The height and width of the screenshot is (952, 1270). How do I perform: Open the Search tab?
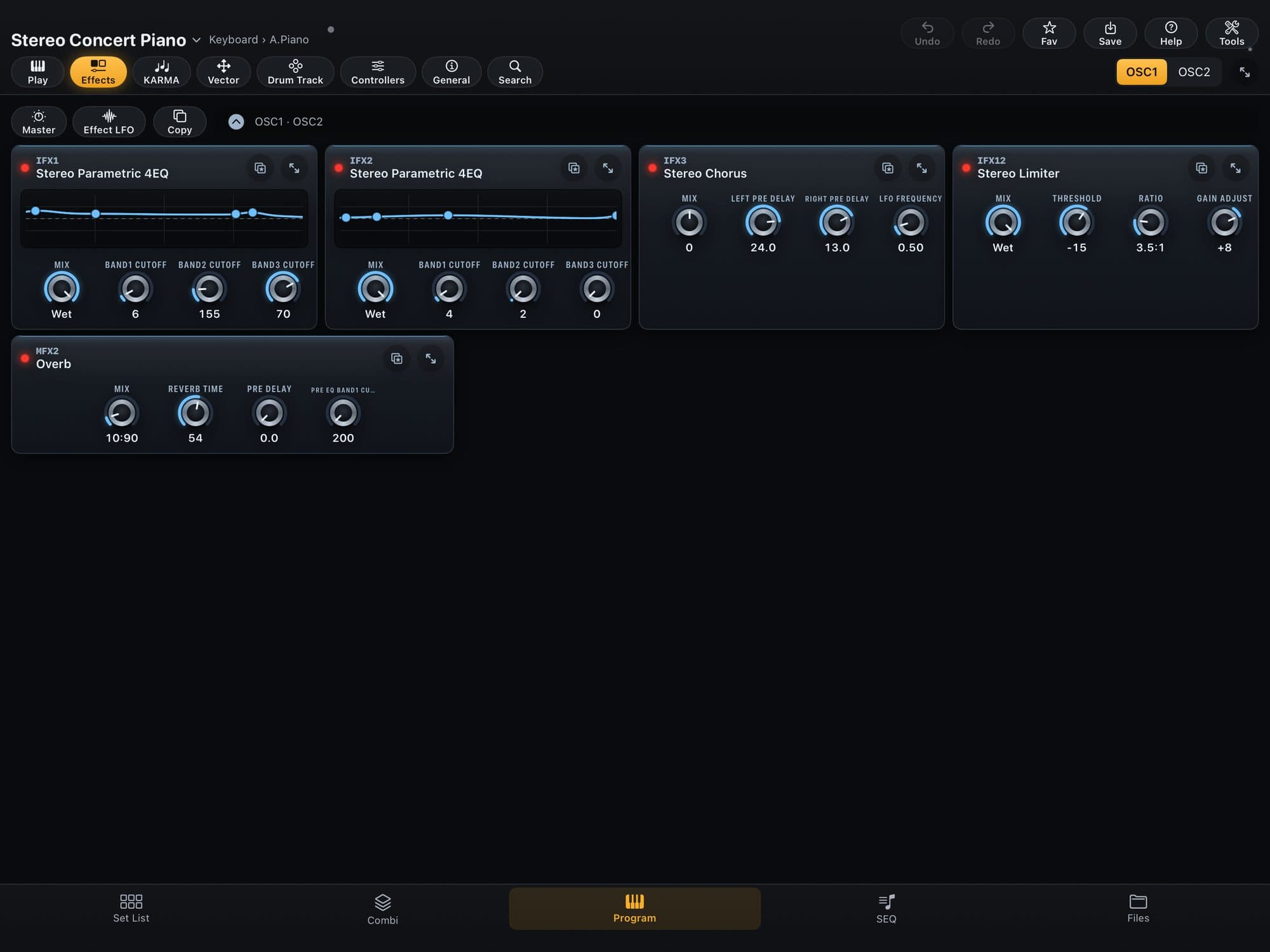[x=514, y=72]
